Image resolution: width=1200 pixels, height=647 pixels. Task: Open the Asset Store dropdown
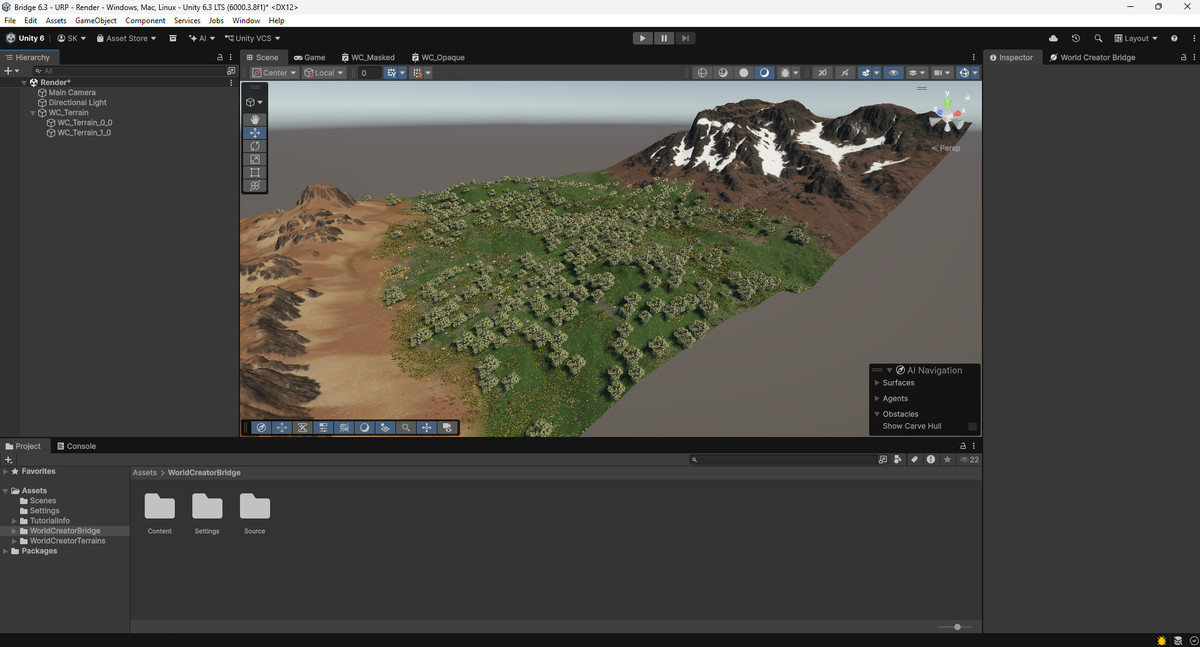pyautogui.click(x=126, y=38)
